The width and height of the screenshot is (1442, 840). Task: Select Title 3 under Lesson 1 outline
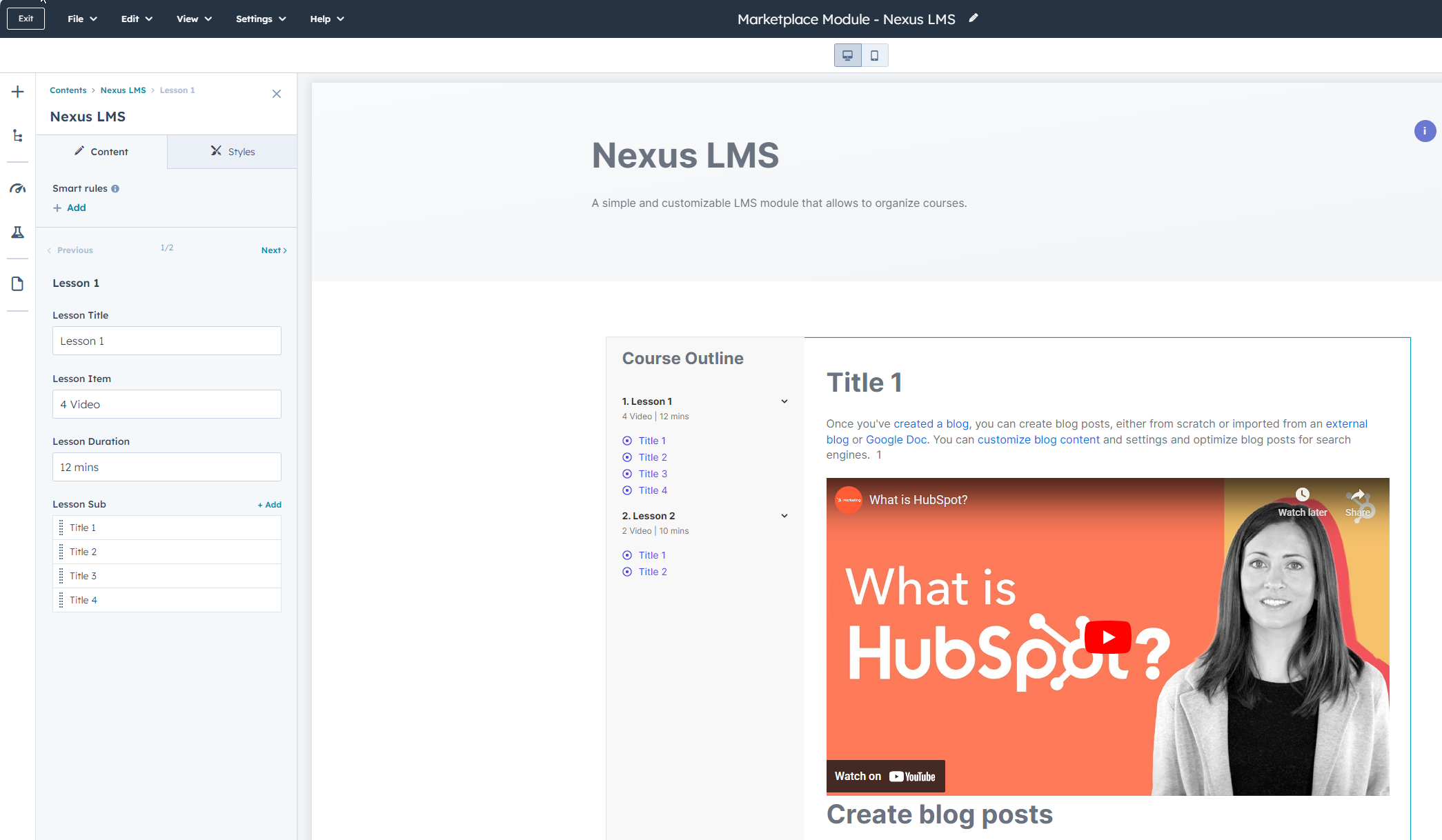point(653,474)
